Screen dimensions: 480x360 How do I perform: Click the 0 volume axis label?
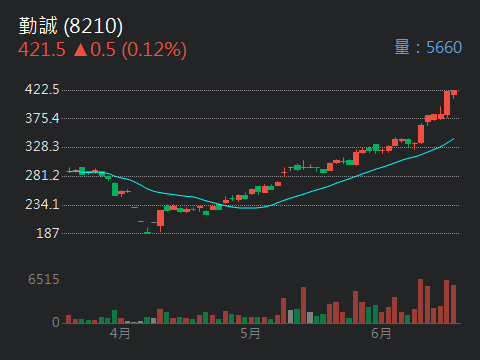point(56,322)
